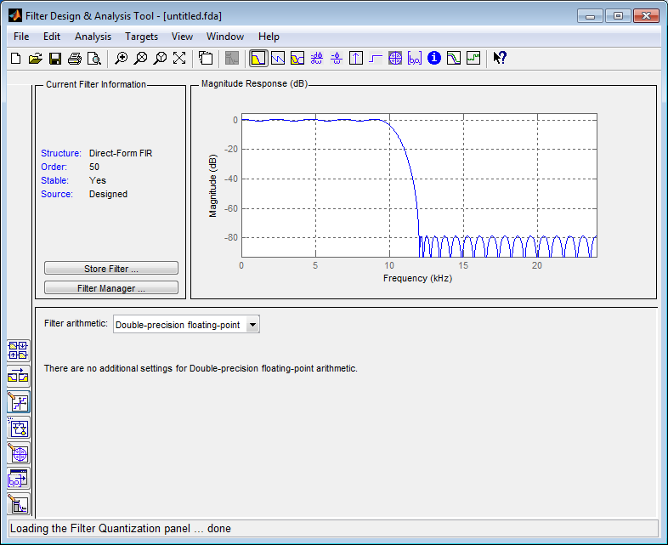Viewport: 668px width, 545px height.
Task: Show the Group Delay response
Action: point(317,58)
